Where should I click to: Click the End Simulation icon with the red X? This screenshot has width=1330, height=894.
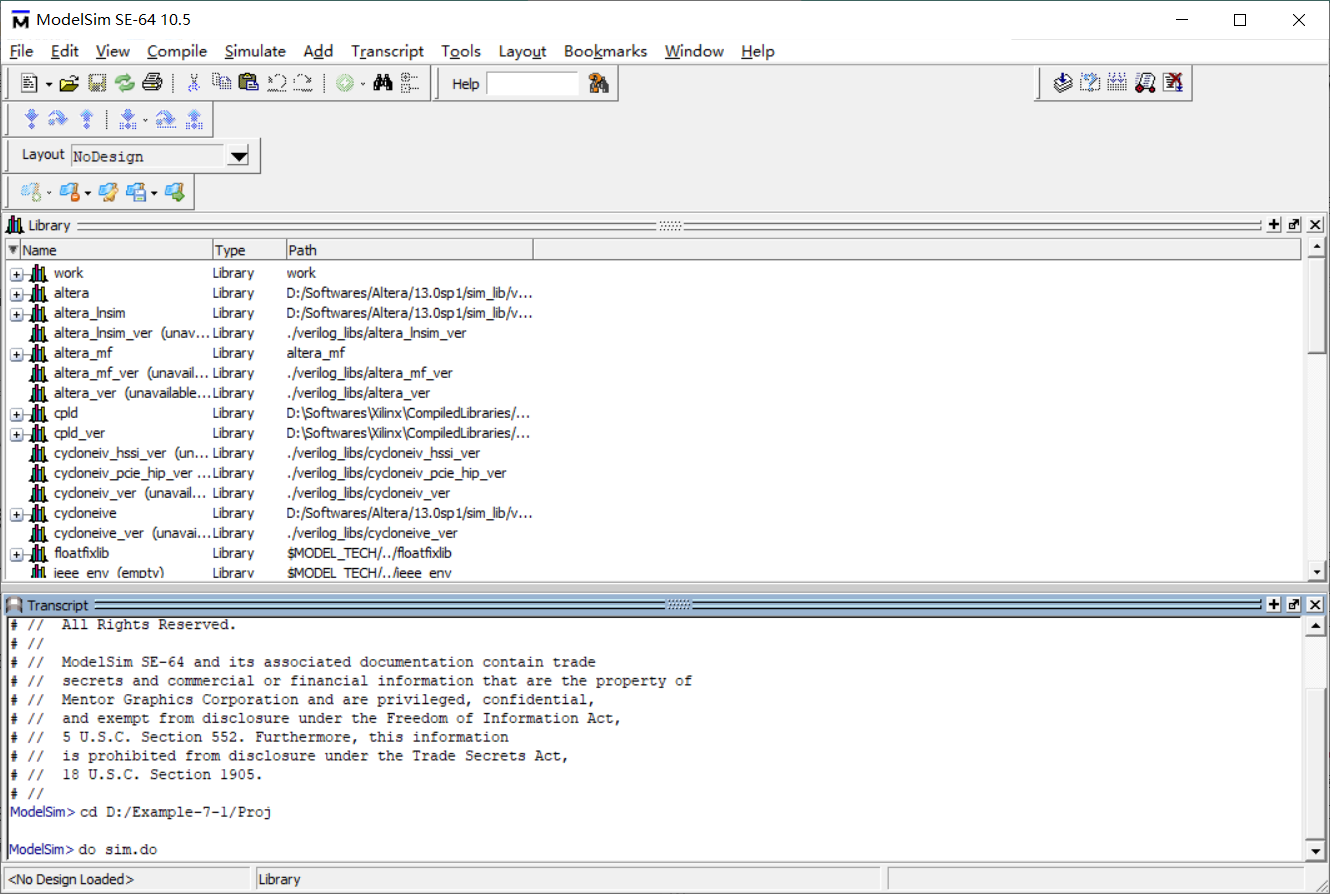point(1172,83)
